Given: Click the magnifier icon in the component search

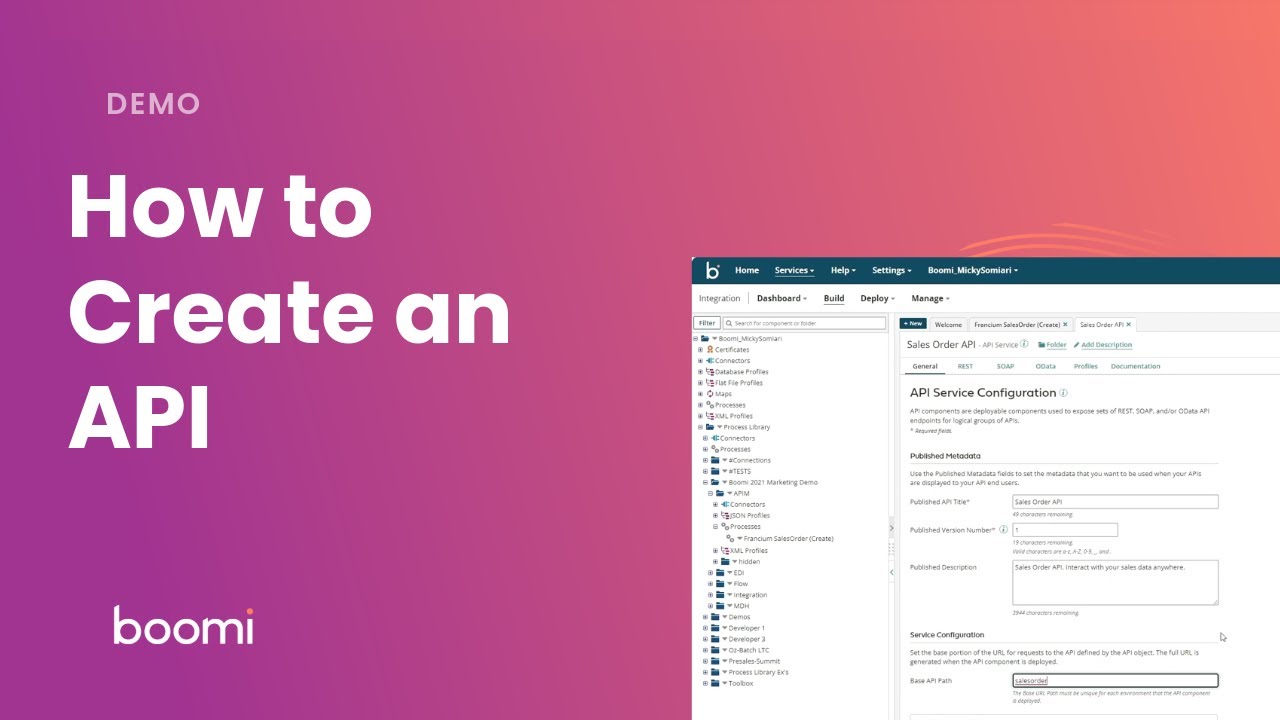Looking at the screenshot, I should point(730,323).
